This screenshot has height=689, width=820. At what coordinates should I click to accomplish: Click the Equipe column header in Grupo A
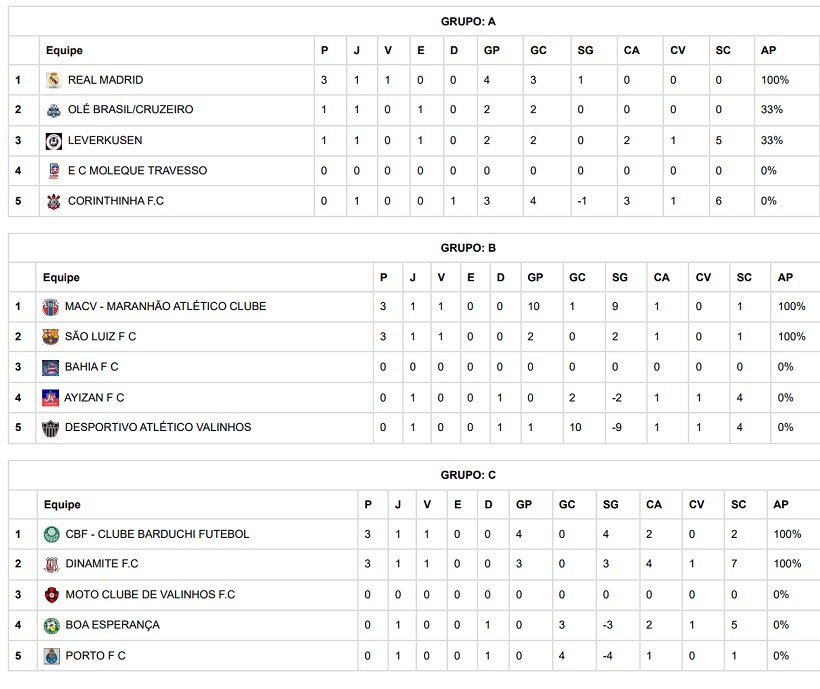64,51
